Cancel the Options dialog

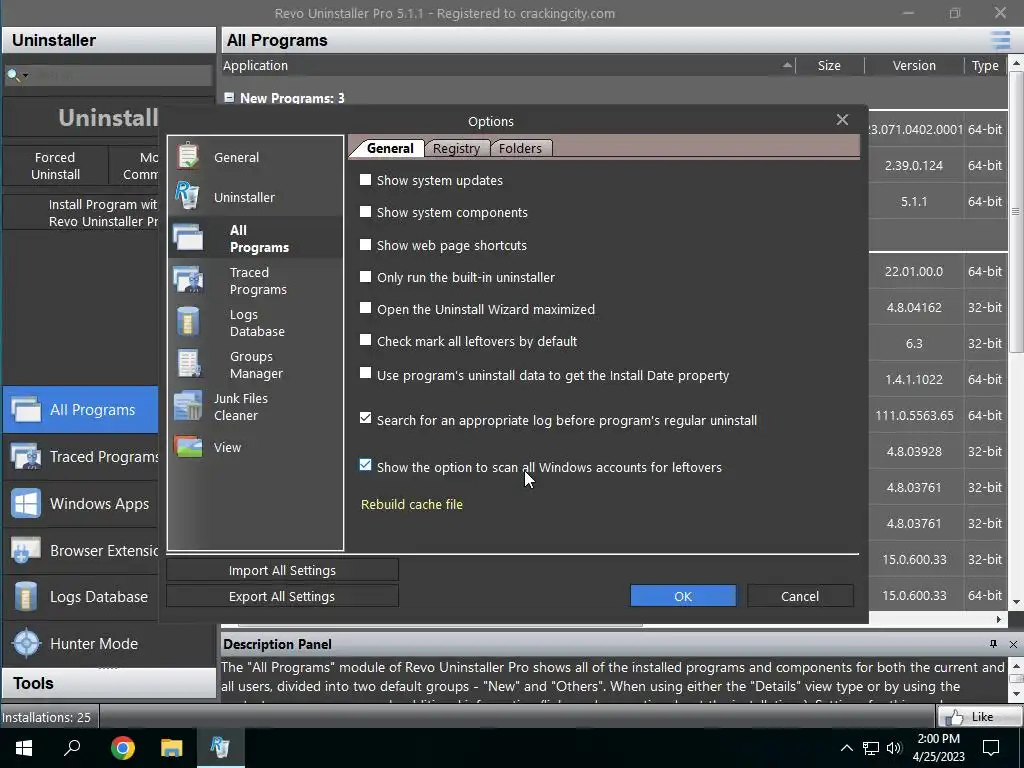point(800,596)
